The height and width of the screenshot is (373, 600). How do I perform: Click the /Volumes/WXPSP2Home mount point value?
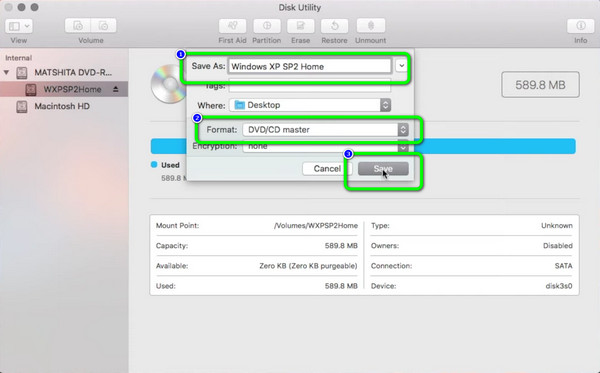coord(316,226)
